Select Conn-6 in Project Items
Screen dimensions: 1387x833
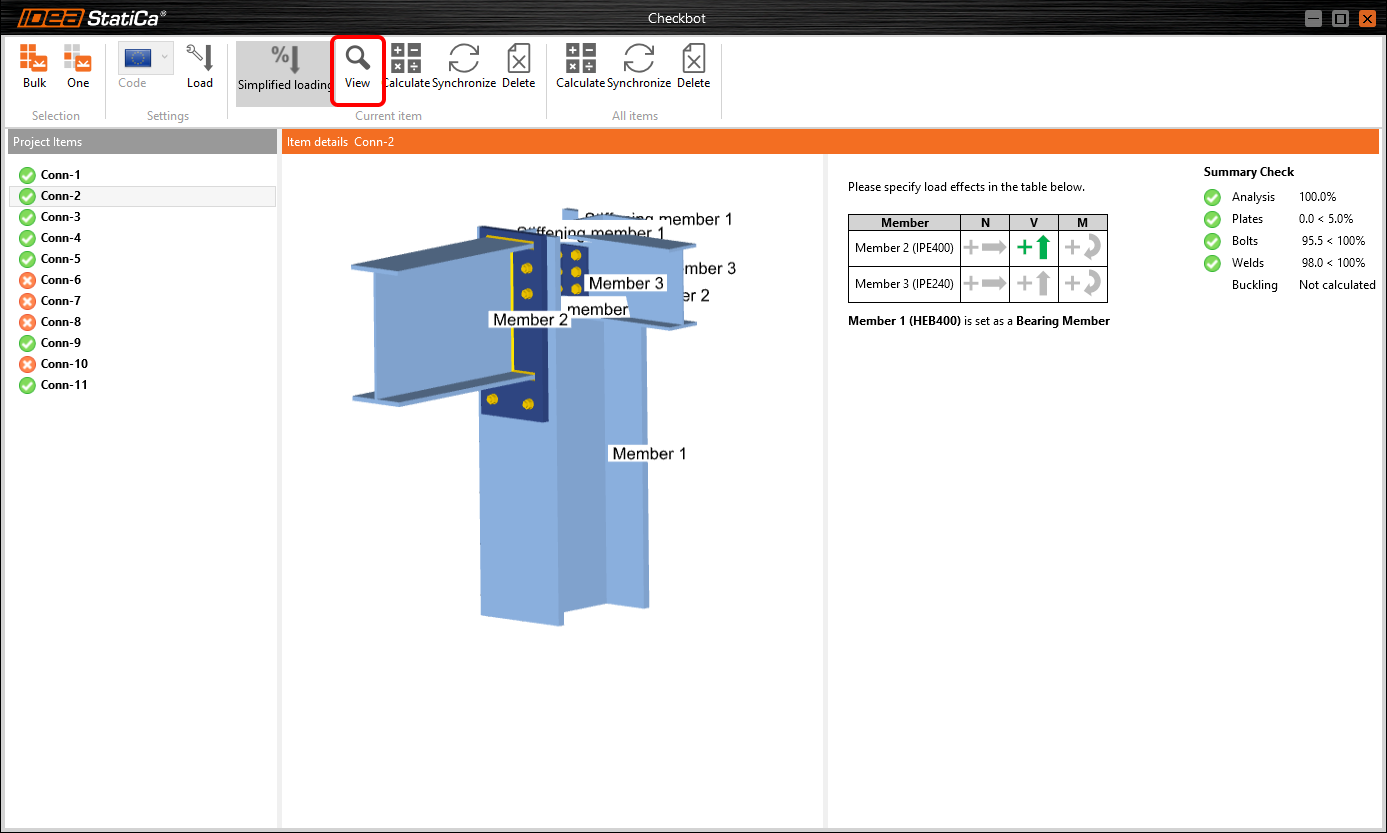tap(61, 280)
